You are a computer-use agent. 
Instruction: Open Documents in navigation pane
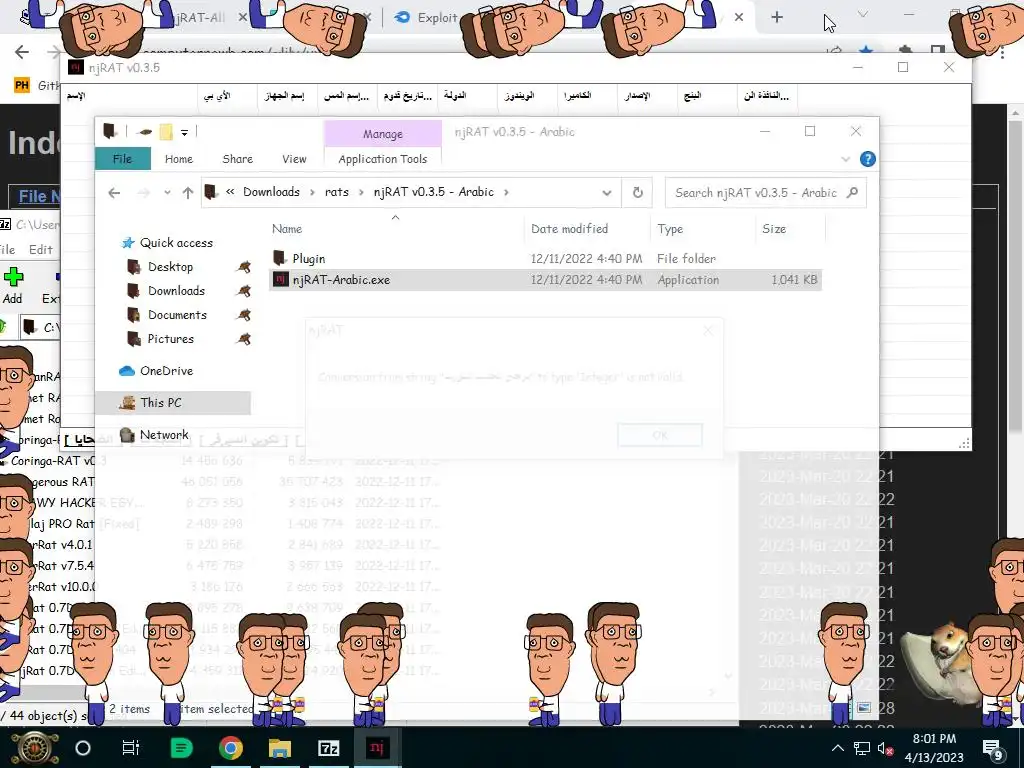pos(177,315)
